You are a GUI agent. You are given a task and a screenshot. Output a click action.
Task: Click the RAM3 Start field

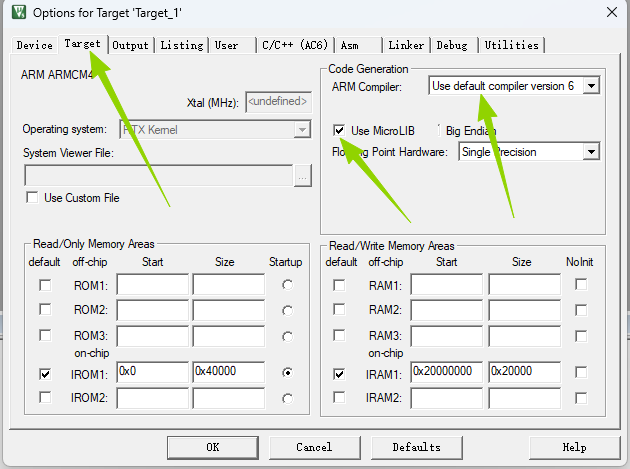447,336
